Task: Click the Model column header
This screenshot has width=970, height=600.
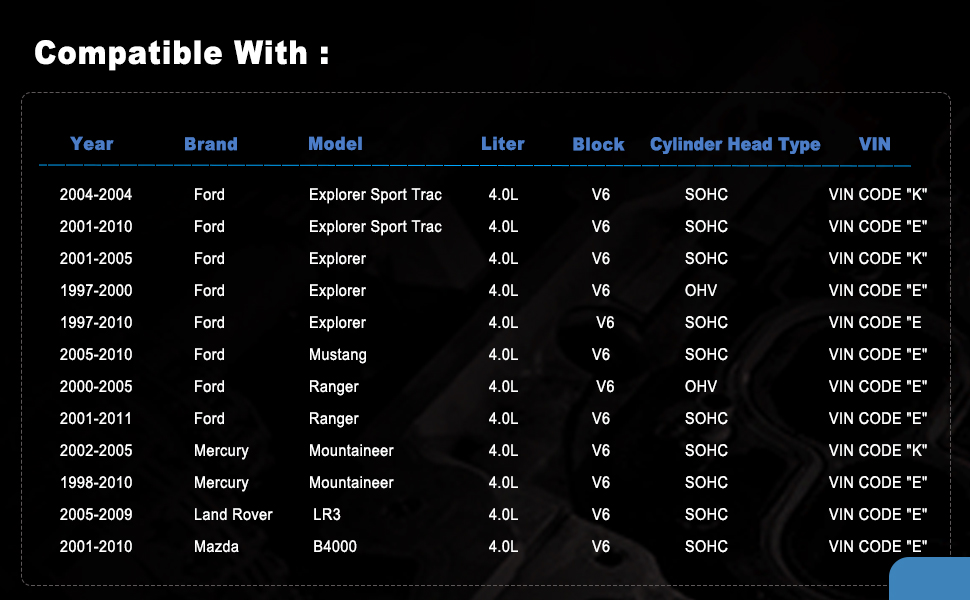Action: 335,144
